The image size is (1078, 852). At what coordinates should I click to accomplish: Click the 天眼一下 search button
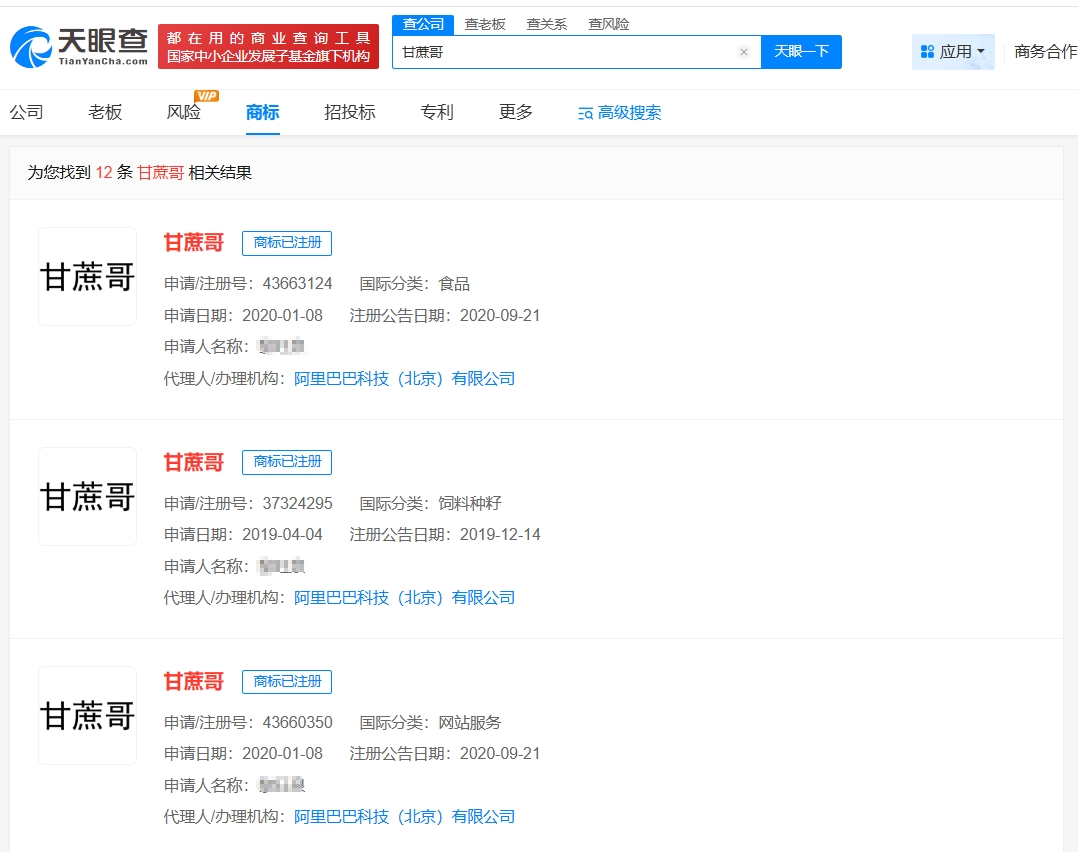801,52
